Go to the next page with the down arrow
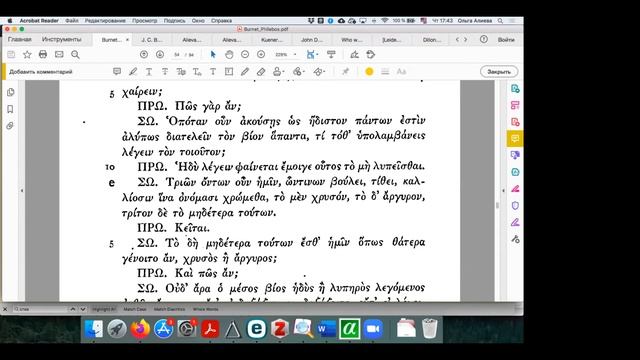Screen dimensions: 640x360 point(160,54)
